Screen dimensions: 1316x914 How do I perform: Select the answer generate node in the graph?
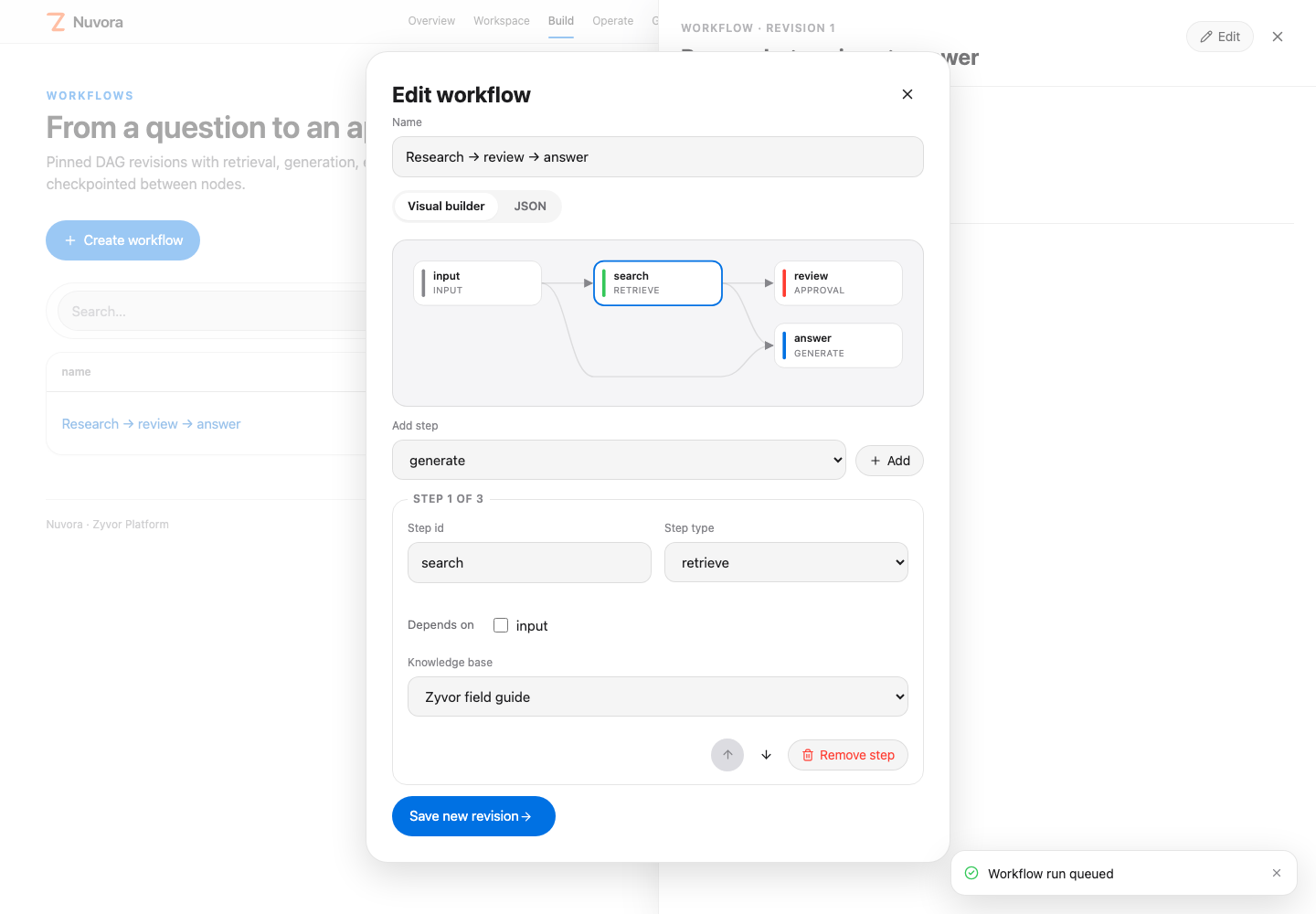[x=838, y=345]
